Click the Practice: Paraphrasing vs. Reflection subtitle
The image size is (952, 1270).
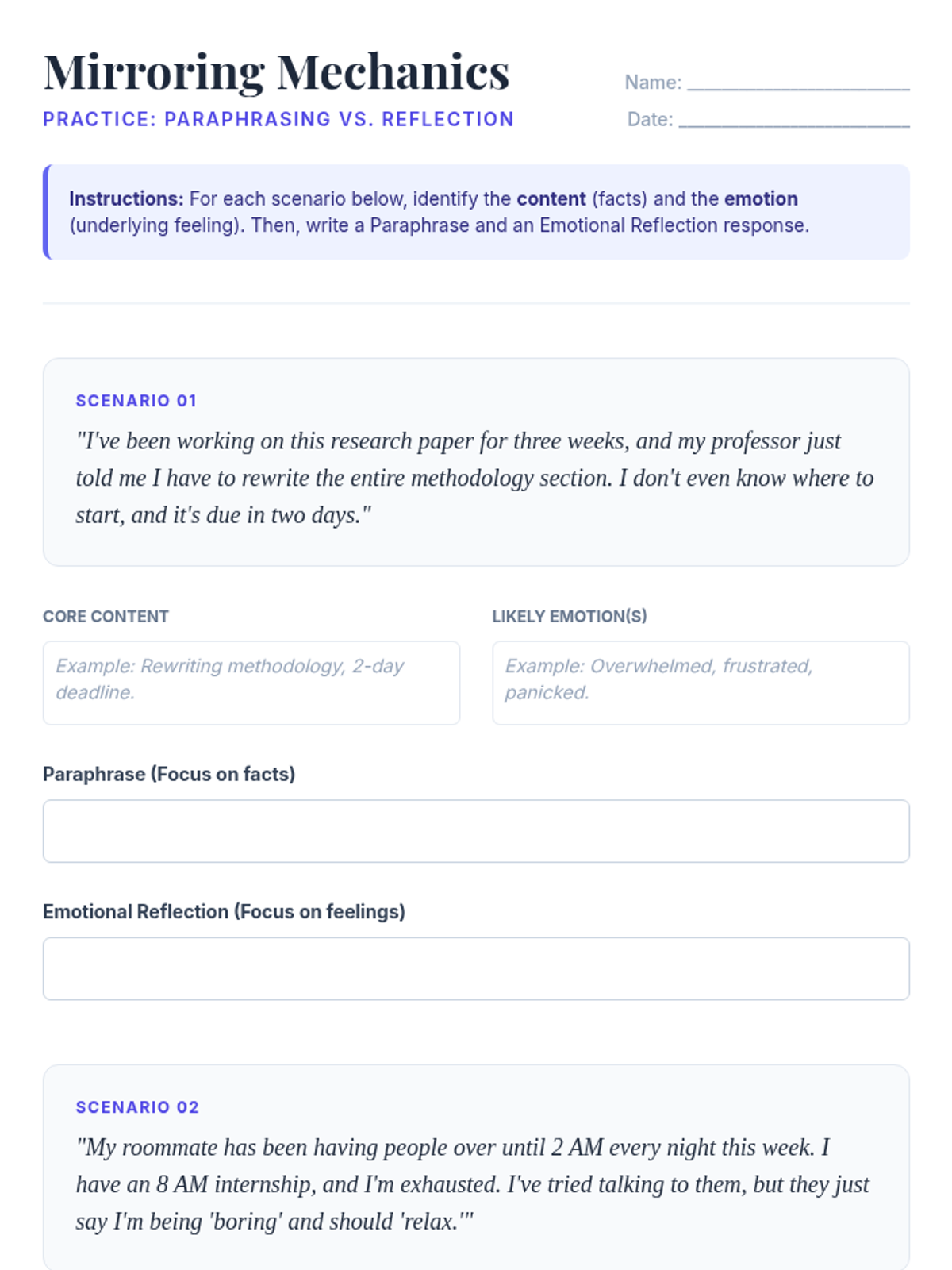point(278,119)
